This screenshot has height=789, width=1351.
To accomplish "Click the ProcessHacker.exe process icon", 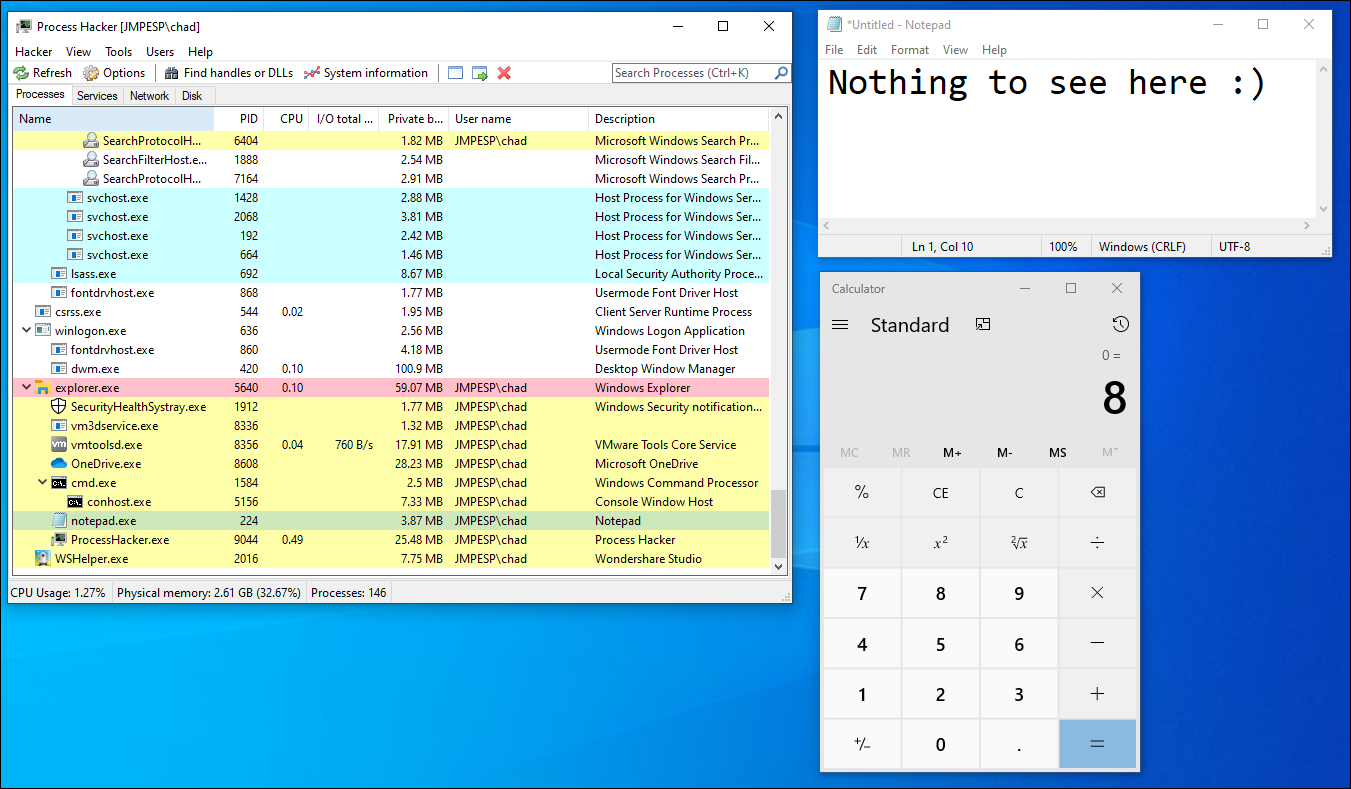I will 59,540.
